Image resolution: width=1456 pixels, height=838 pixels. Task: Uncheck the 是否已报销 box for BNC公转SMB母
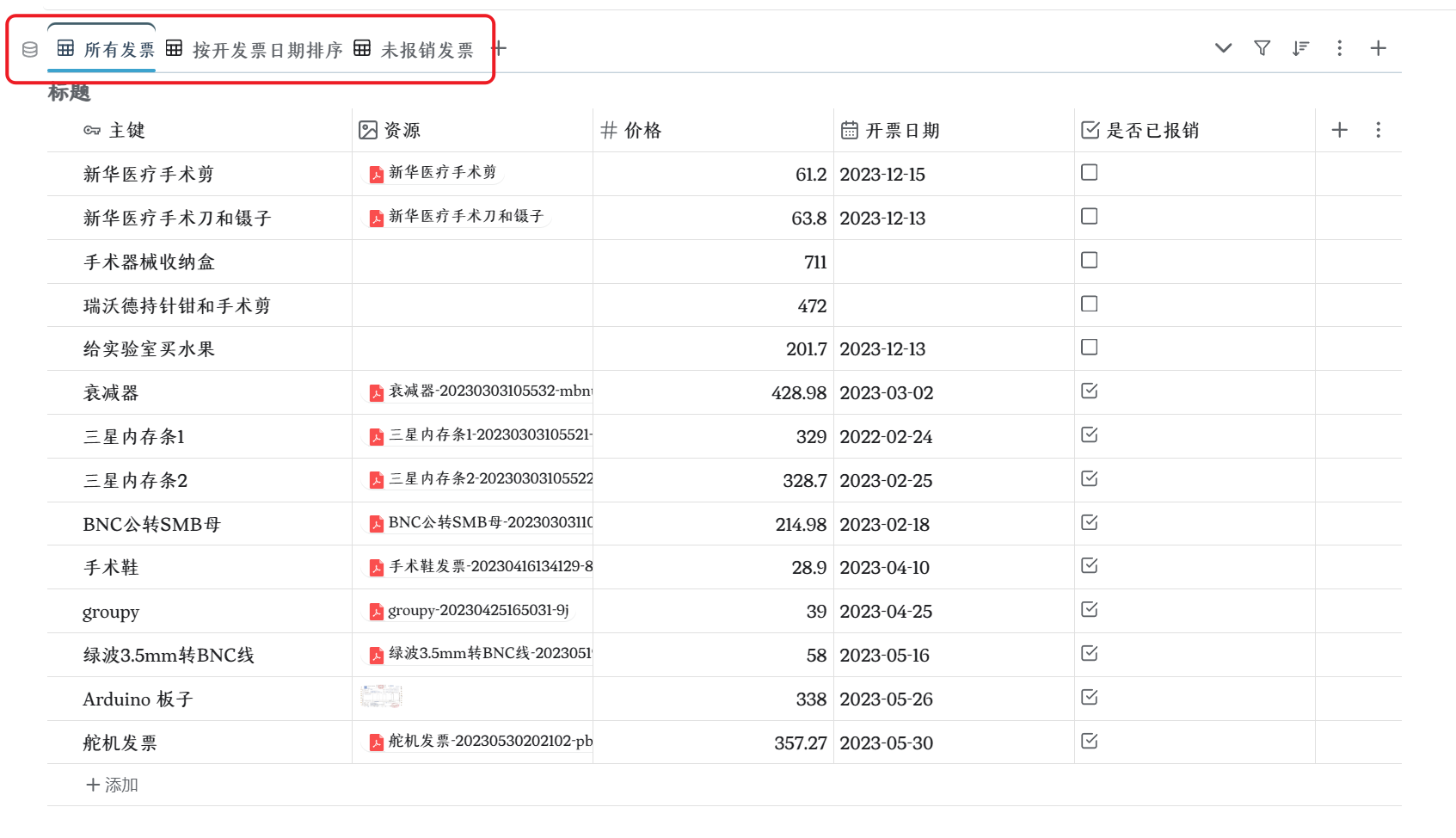pyautogui.click(x=1090, y=522)
